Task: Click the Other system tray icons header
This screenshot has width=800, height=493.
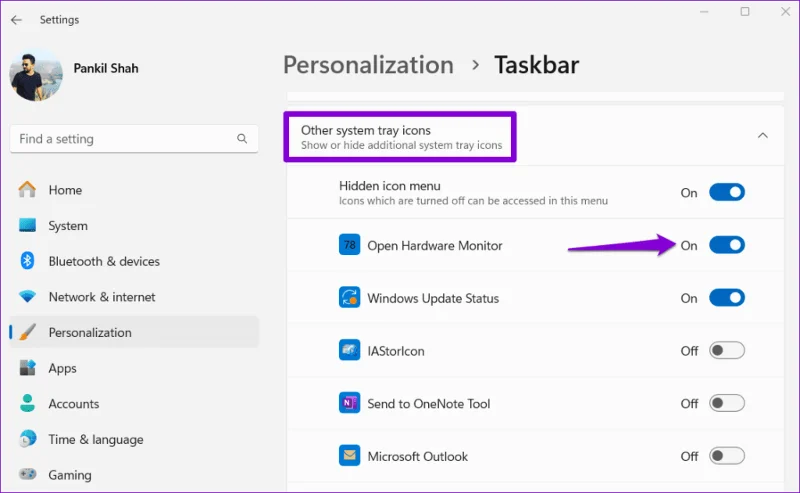Action: [x=535, y=137]
